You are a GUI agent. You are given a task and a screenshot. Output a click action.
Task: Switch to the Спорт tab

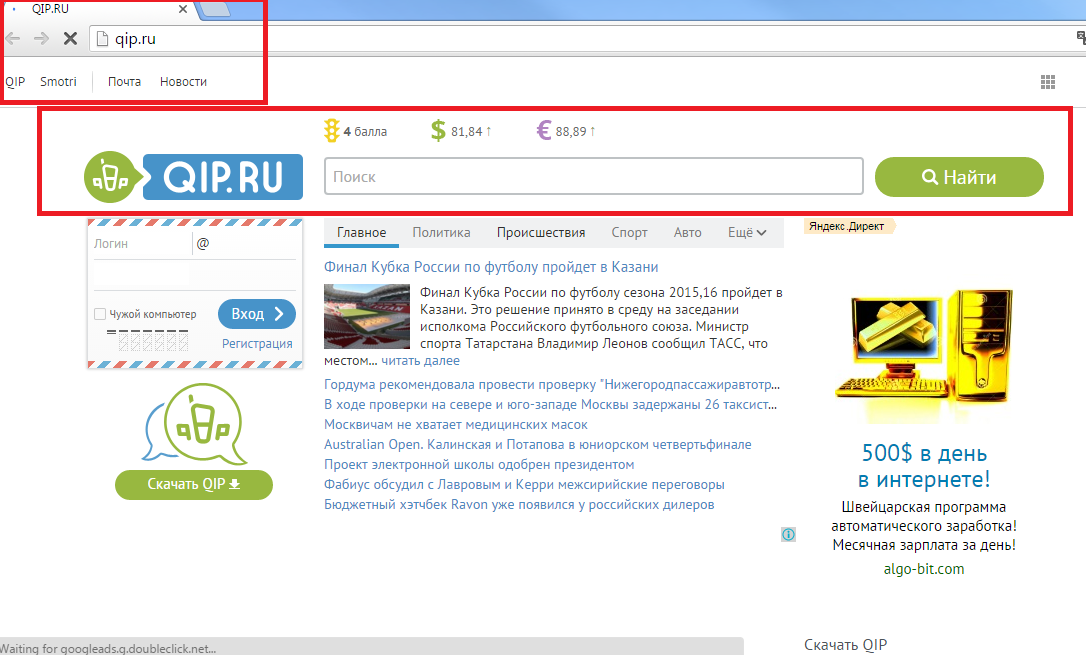click(x=630, y=233)
